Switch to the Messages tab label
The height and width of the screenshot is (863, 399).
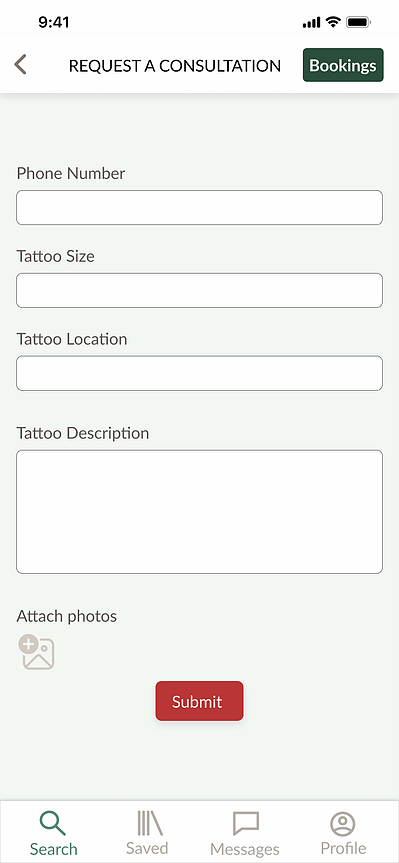(x=245, y=848)
